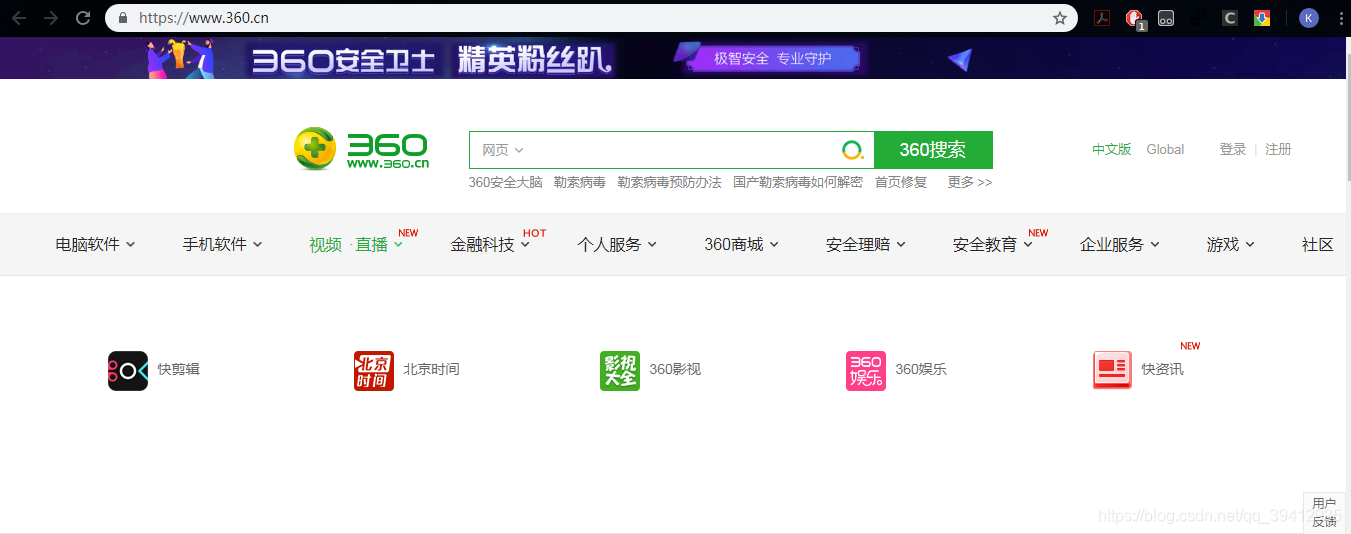This screenshot has width=1351, height=534.
Task: Click the 登录 login link
Action: (x=1232, y=149)
